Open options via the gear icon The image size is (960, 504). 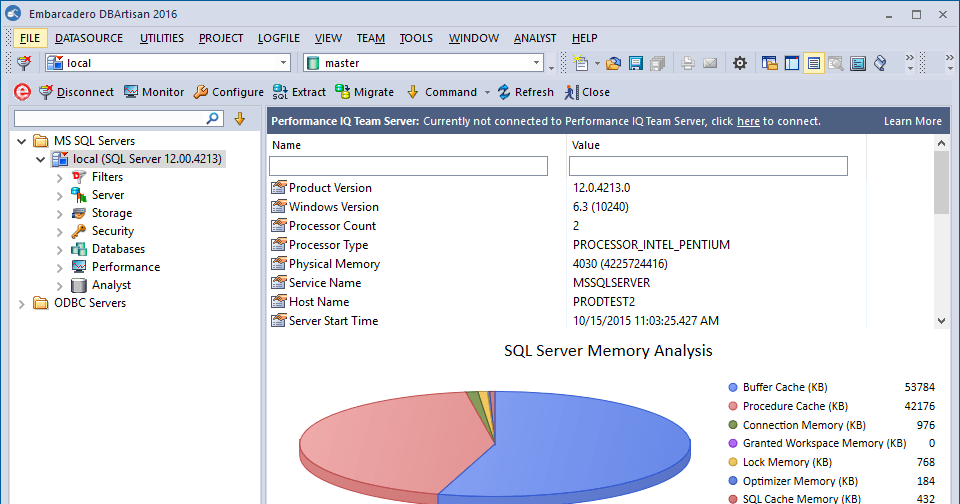click(740, 63)
